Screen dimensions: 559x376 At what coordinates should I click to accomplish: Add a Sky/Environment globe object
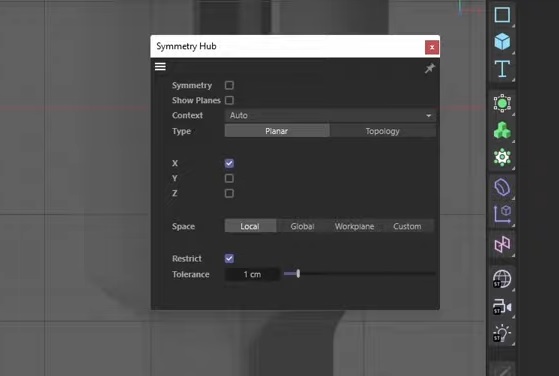[502, 279]
